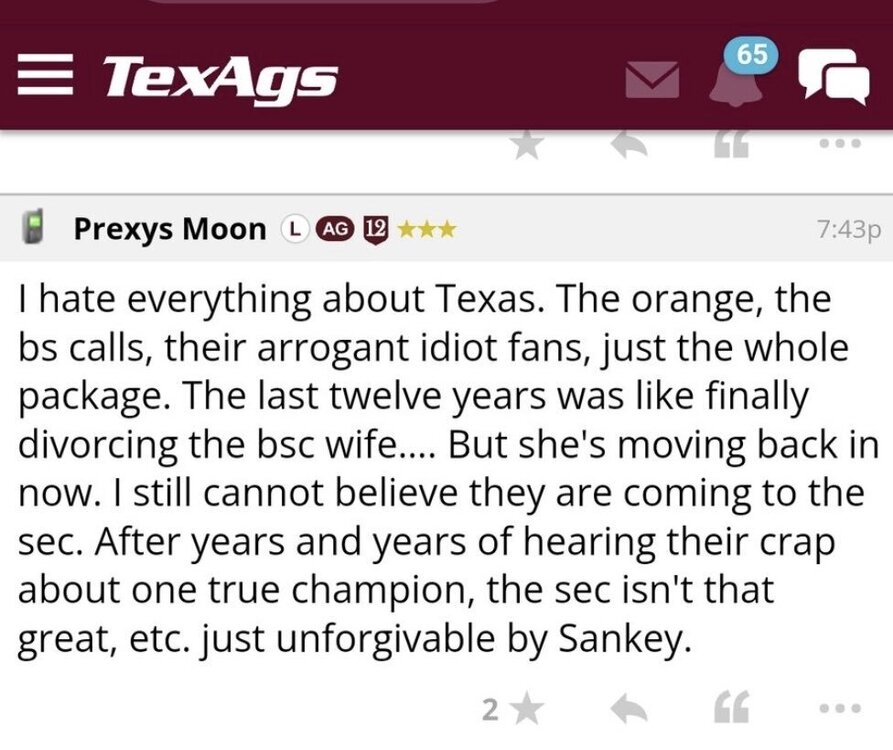Screen dimensions: 893x750
Task: Click the AG badge next to the username
Action: click(x=331, y=229)
